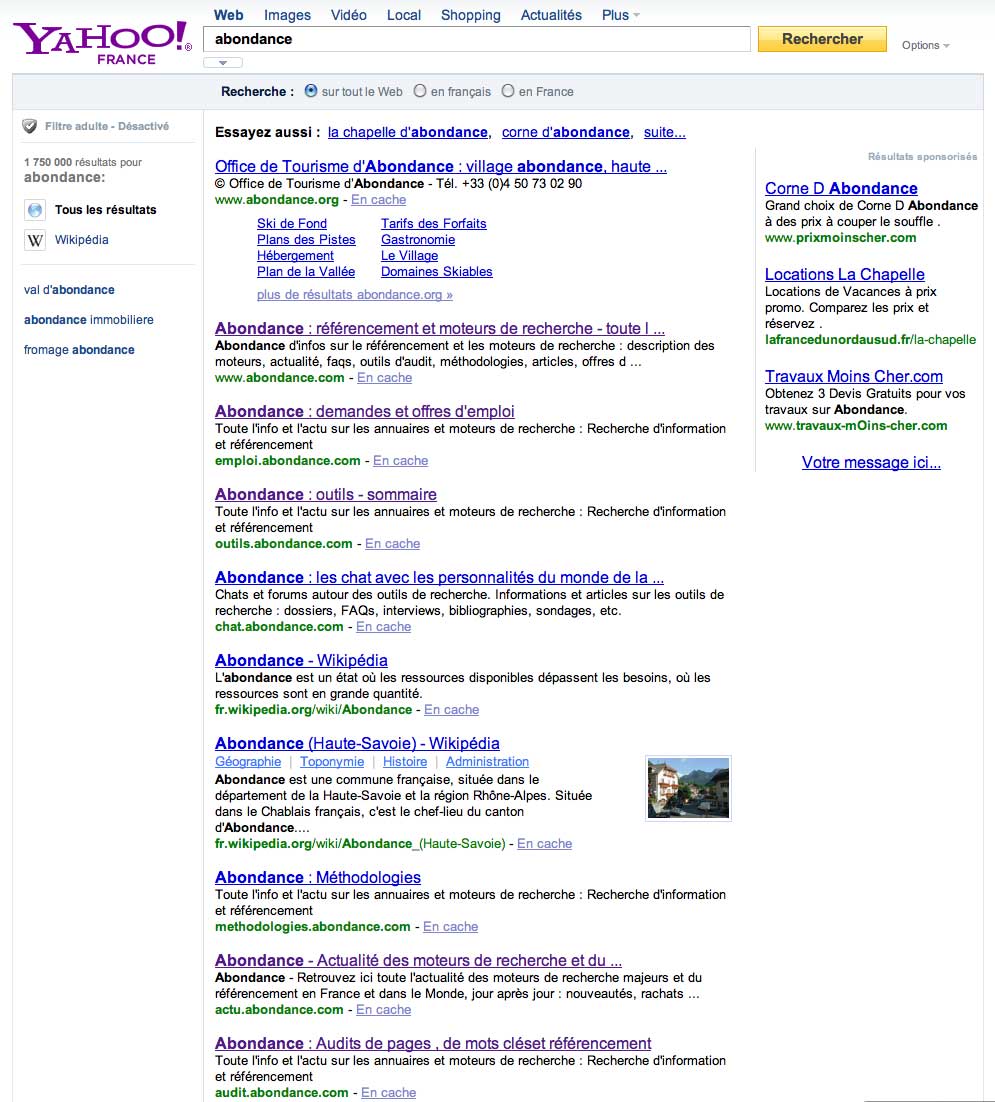Screen dimensions: 995x1102
Task: Open 'Abondance (Haute-Savoie) - Wikipédia' result
Action: [357, 743]
